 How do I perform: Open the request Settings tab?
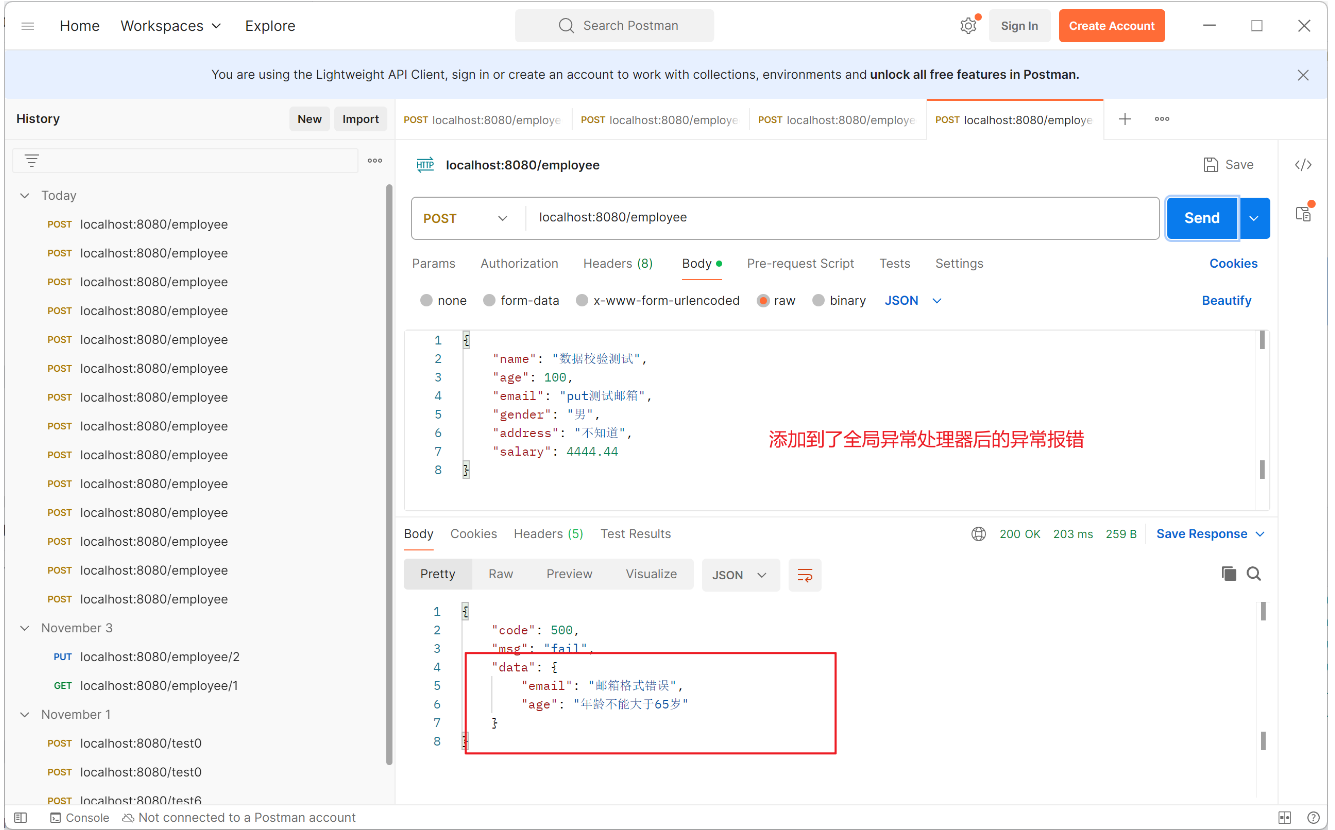(x=959, y=264)
